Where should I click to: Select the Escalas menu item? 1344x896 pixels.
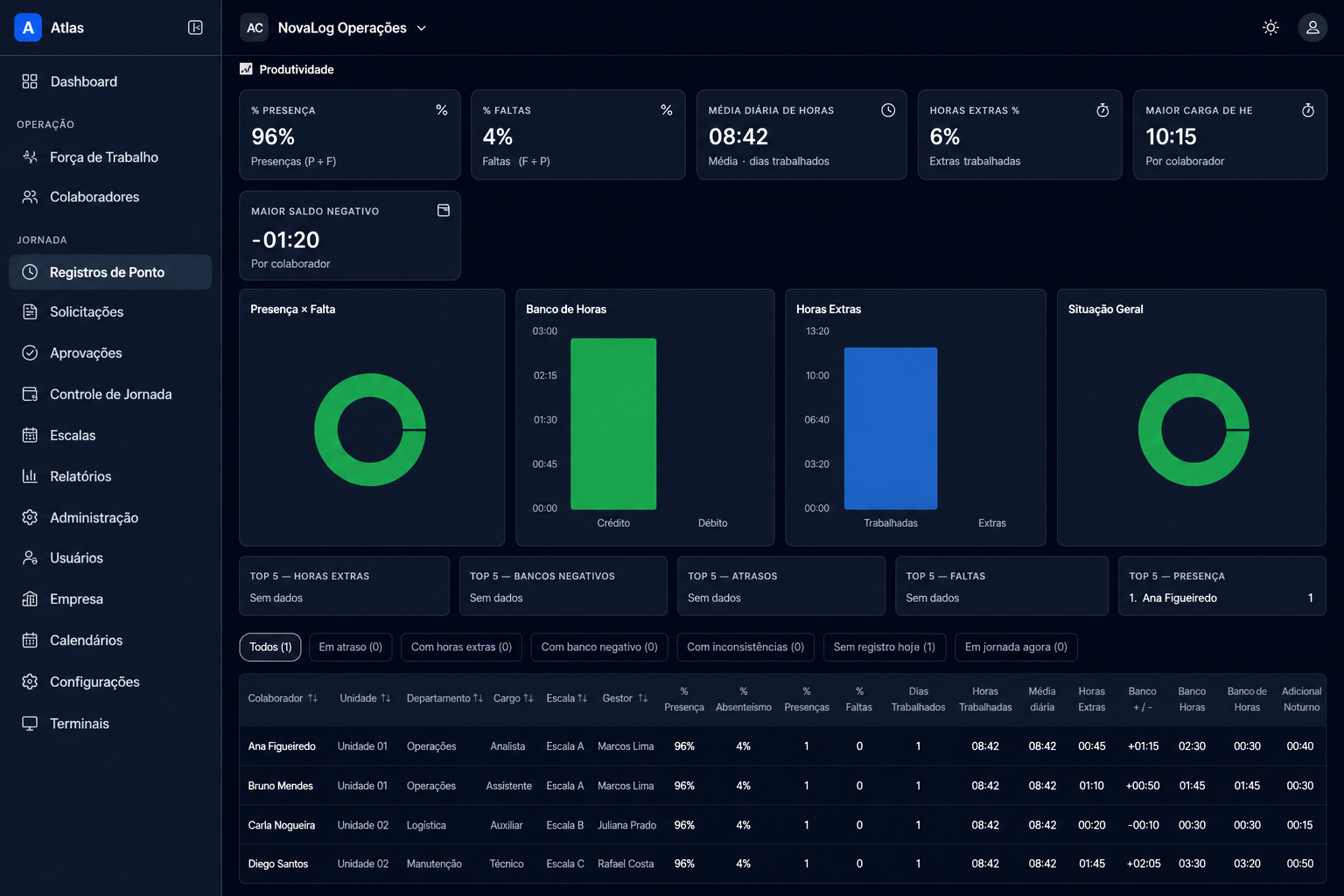click(110, 435)
